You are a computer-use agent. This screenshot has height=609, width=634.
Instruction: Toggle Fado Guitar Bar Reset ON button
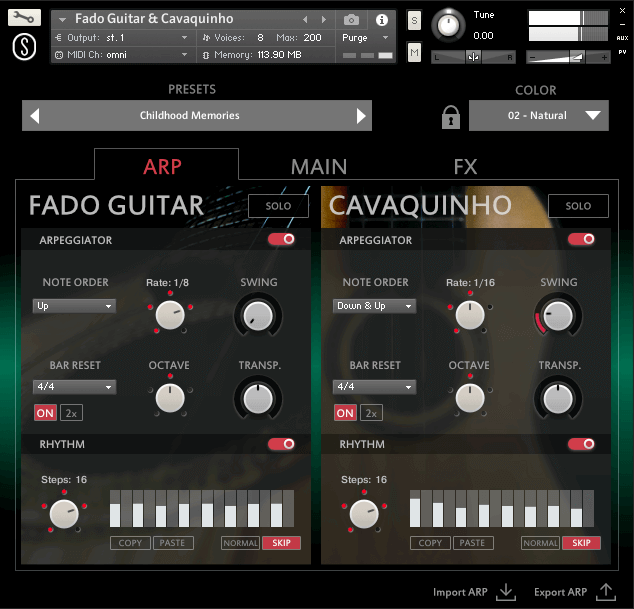coord(45,413)
